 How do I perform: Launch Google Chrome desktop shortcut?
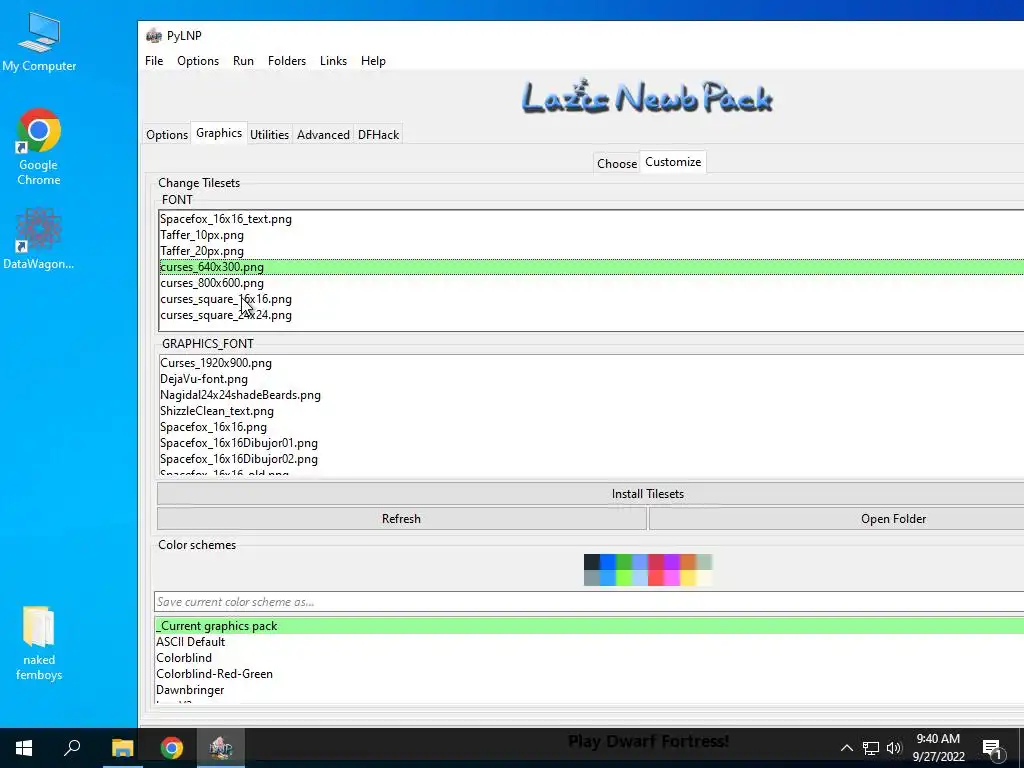[x=39, y=147]
